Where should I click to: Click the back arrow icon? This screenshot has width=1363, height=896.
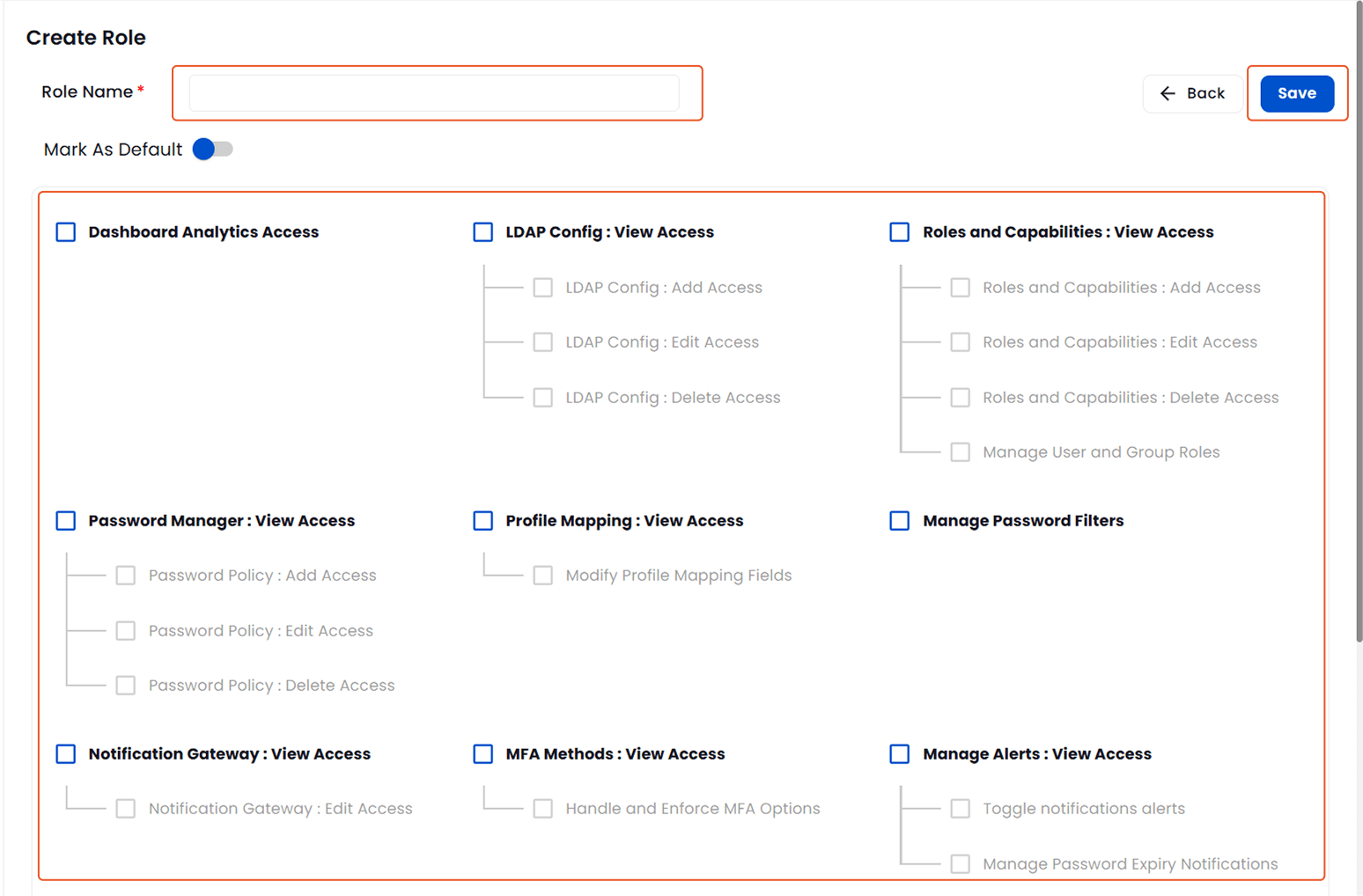tap(1168, 93)
